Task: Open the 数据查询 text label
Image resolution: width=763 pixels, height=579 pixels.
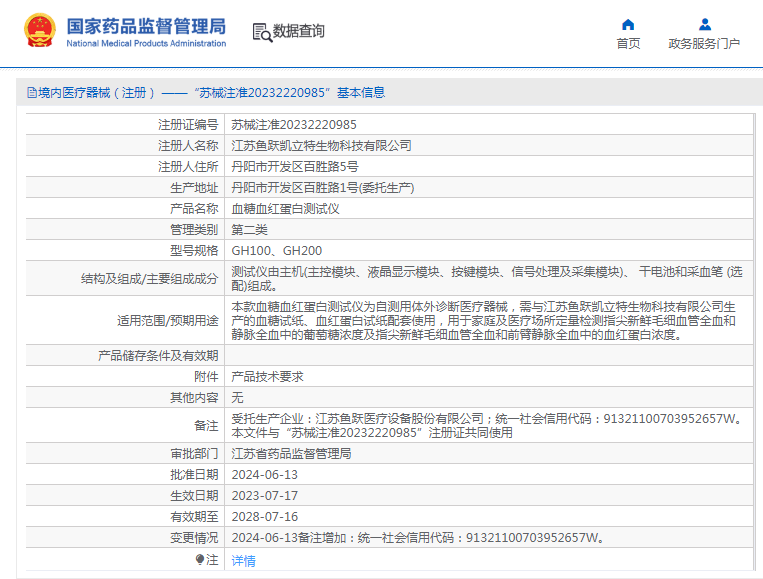Action: pyautogui.click(x=299, y=32)
